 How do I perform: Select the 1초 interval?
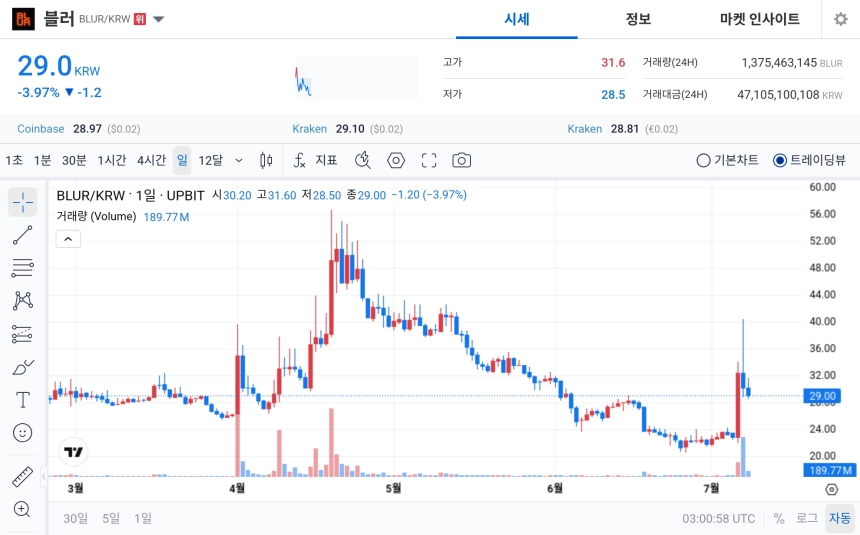point(14,160)
